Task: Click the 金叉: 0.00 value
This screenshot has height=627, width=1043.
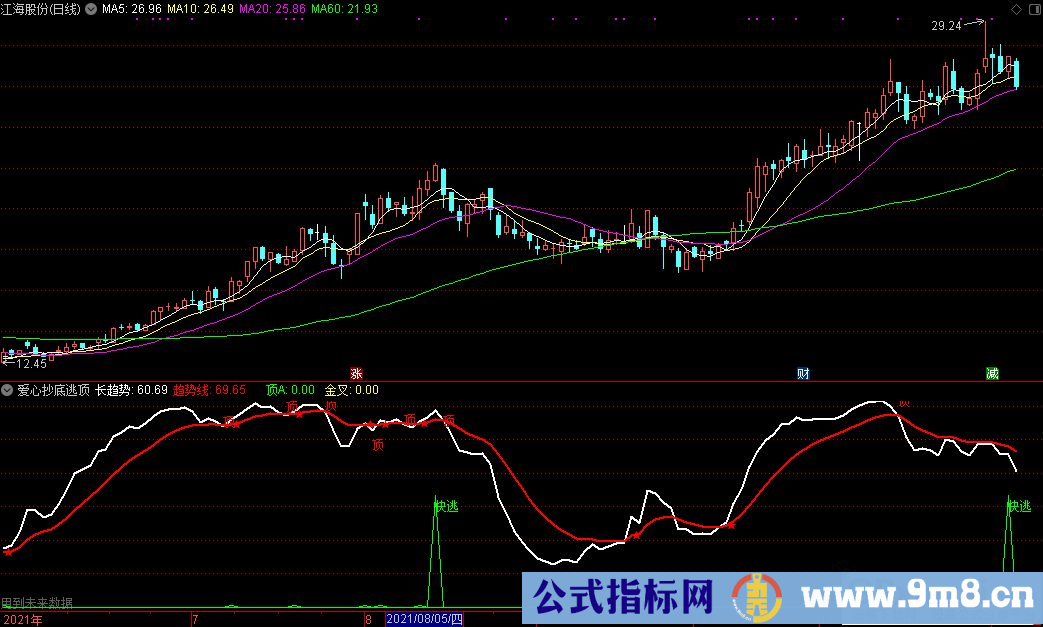Action: (x=352, y=390)
